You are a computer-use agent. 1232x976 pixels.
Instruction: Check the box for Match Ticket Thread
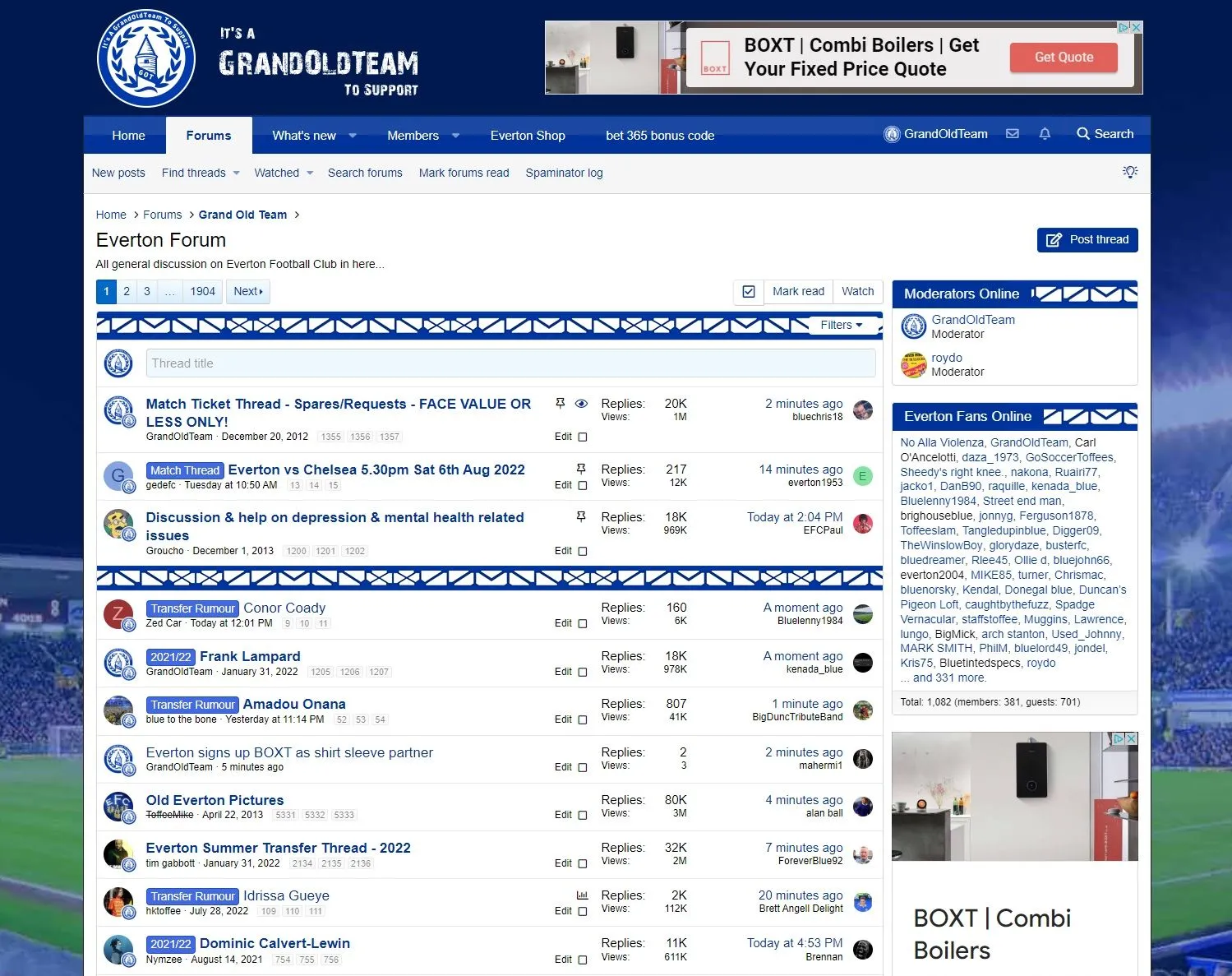pos(583,437)
